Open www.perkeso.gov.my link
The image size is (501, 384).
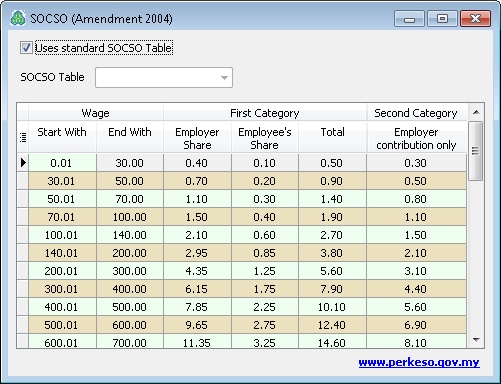[419, 362]
